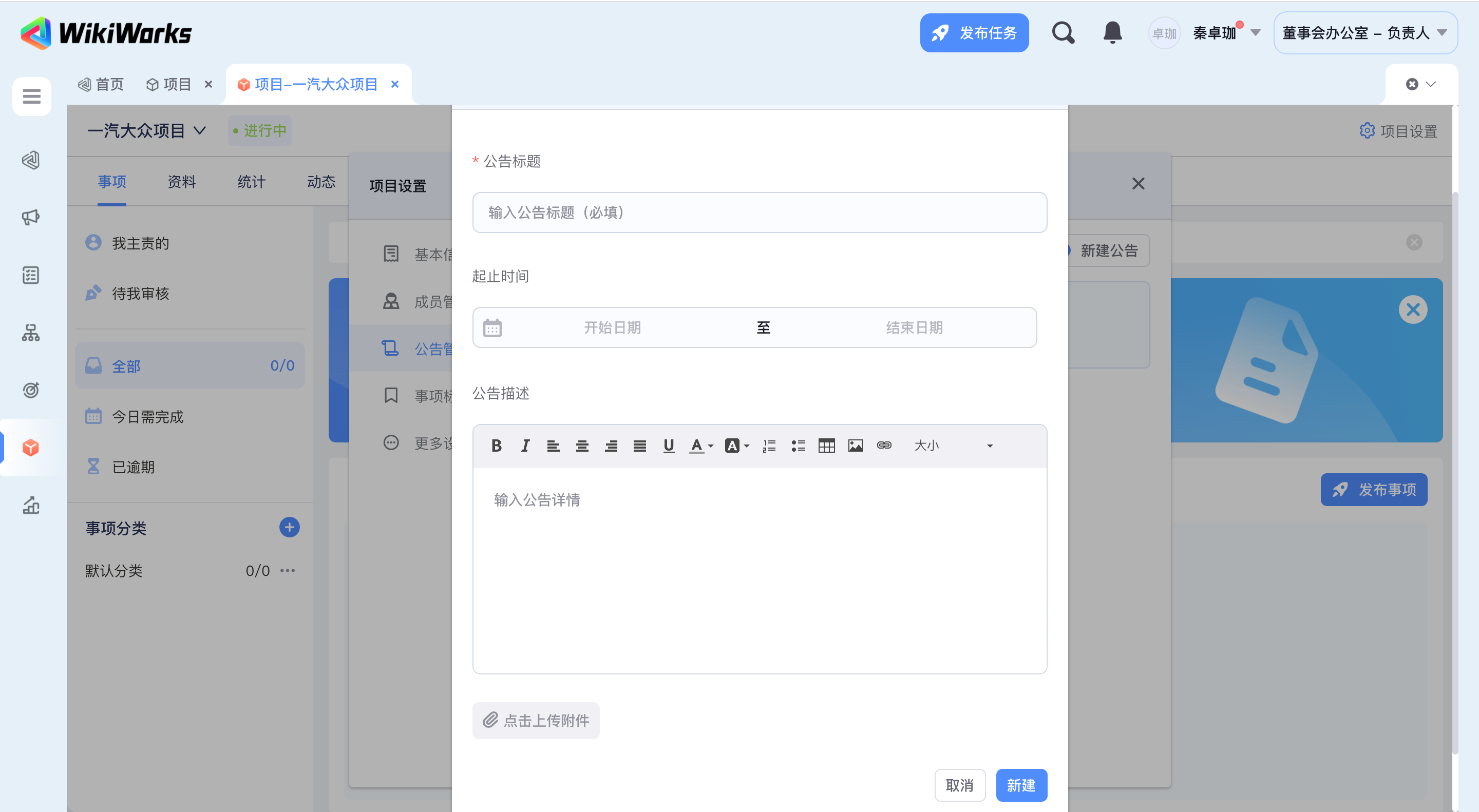Click 取消 to cancel the announcement
This screenshot has width=1479, height=812.
click(959, 784)
